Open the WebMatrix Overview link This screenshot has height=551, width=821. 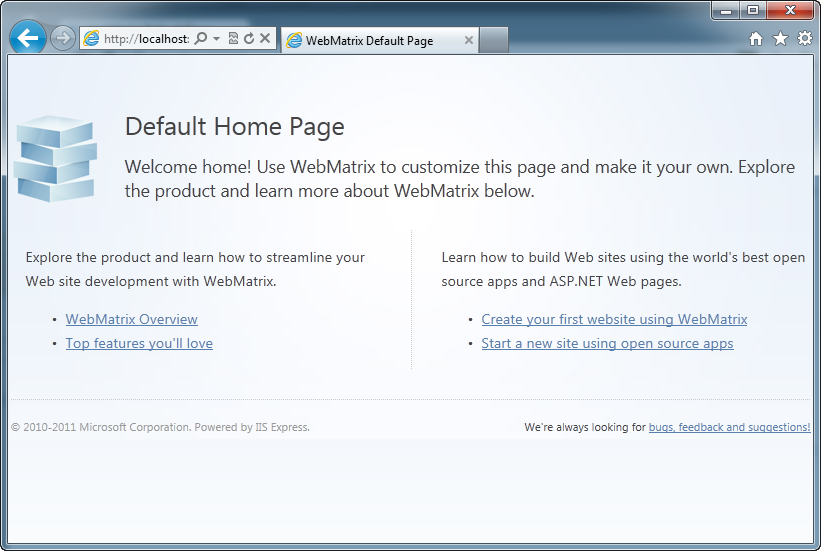[x=131, y=319]
